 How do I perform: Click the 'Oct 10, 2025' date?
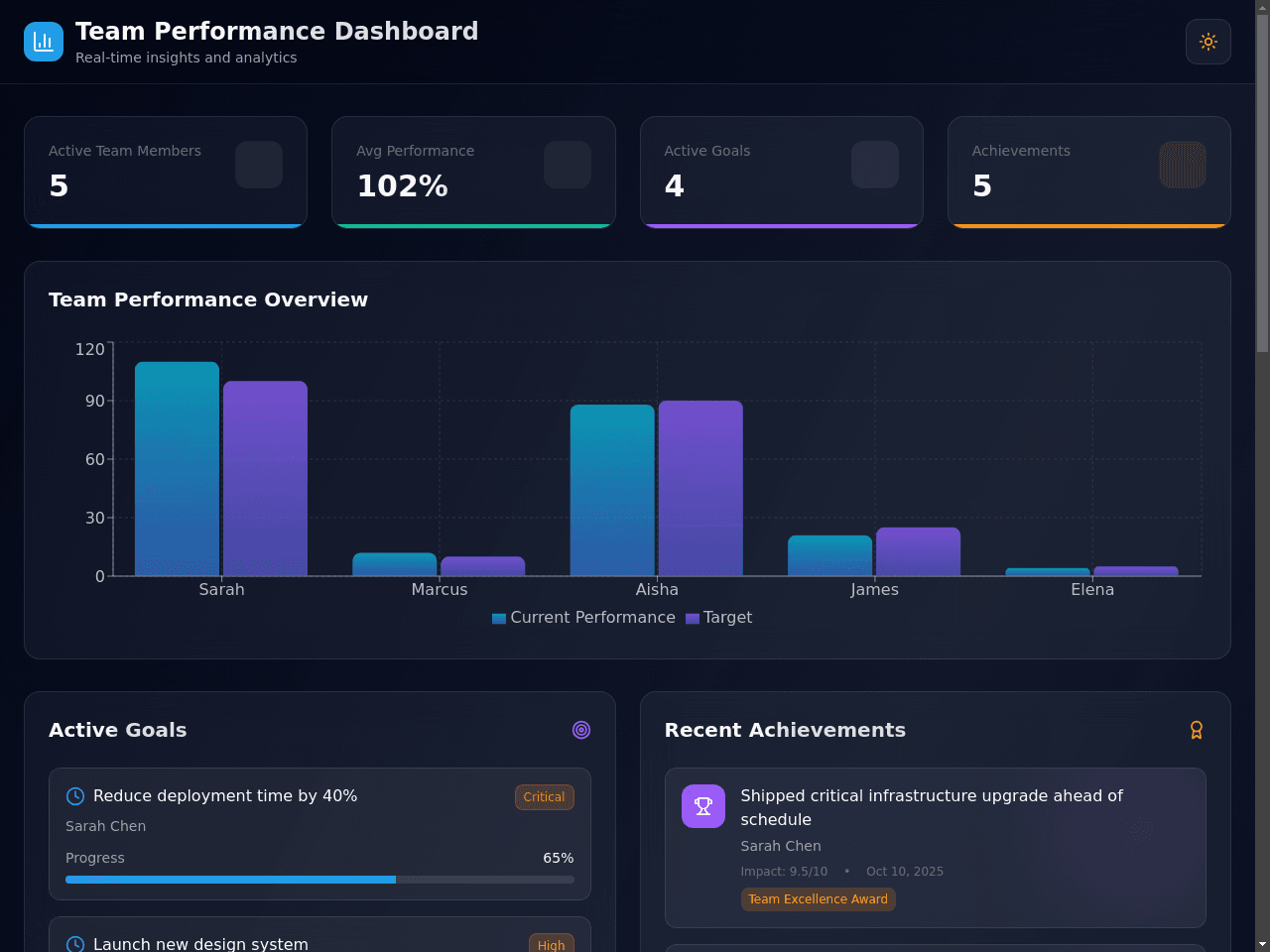click(x=905, y=872)
